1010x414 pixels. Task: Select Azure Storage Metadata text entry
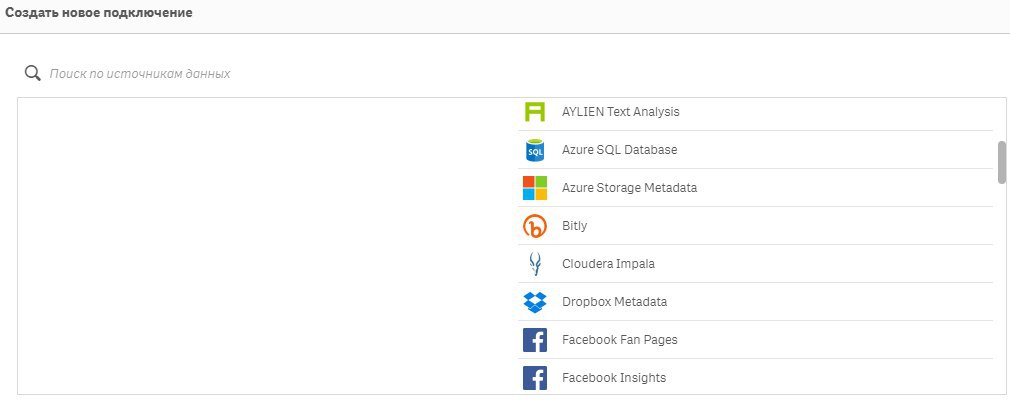tap(629, 188)
